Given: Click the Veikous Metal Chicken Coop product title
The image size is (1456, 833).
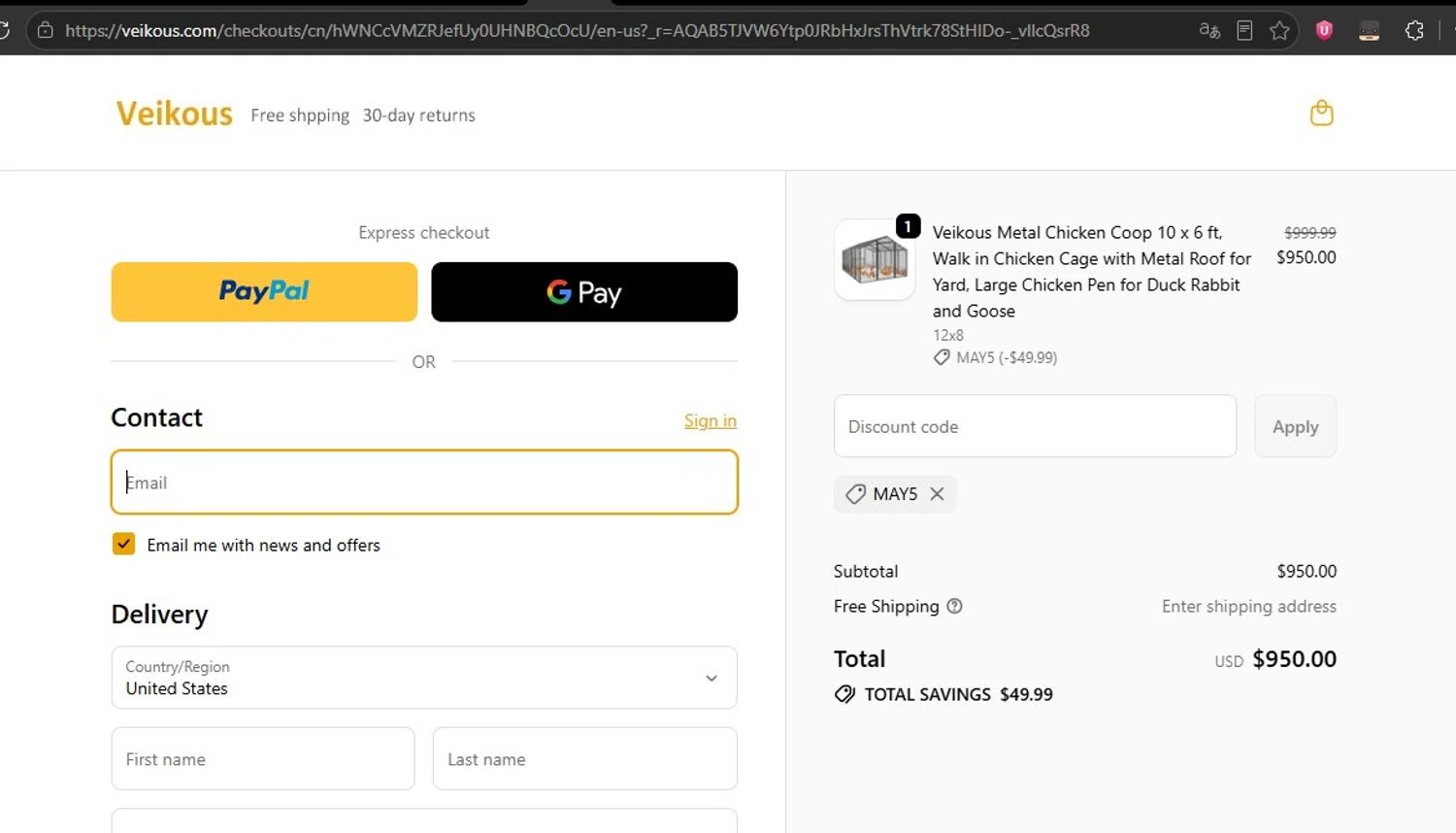Looking at the screenshot, I should [1092, 272].
